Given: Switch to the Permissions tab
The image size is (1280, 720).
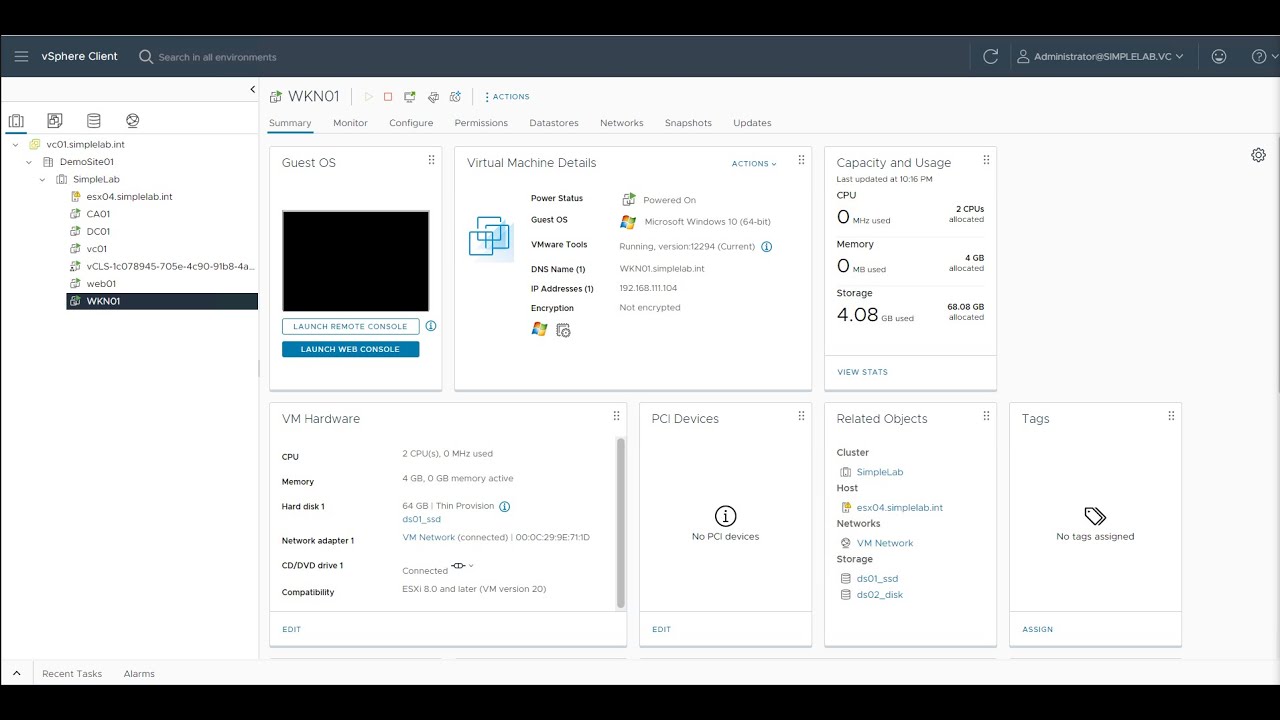Looking at the screenshot, I should pyautogui.click(x=481, y=123).
